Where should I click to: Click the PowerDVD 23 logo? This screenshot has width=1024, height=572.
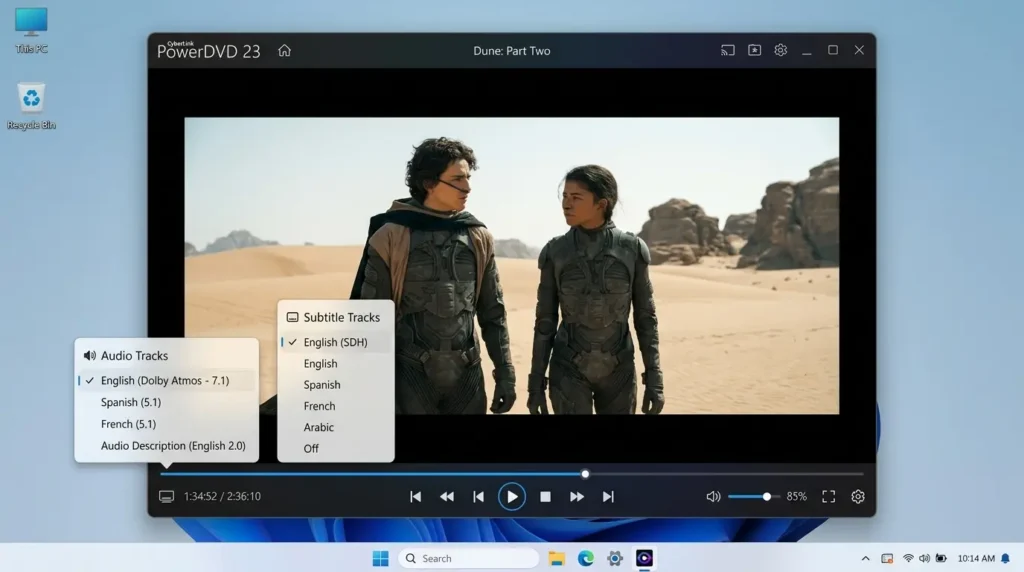(208, 50)
